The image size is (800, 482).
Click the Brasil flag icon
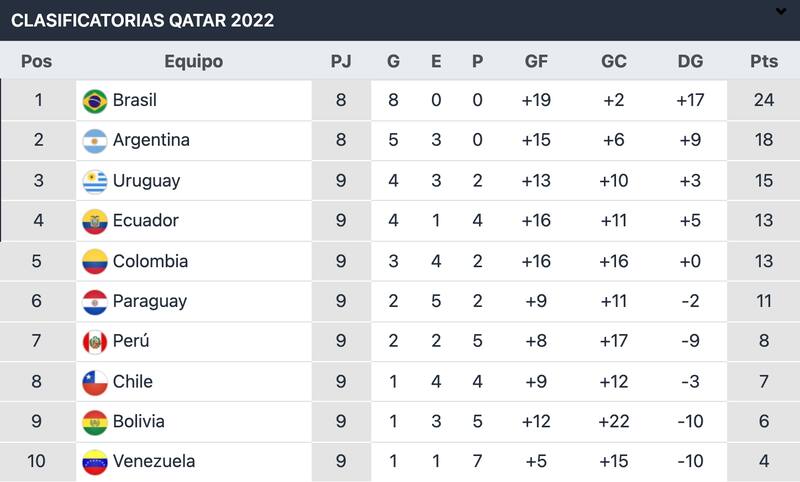click(x=95, y=101)
